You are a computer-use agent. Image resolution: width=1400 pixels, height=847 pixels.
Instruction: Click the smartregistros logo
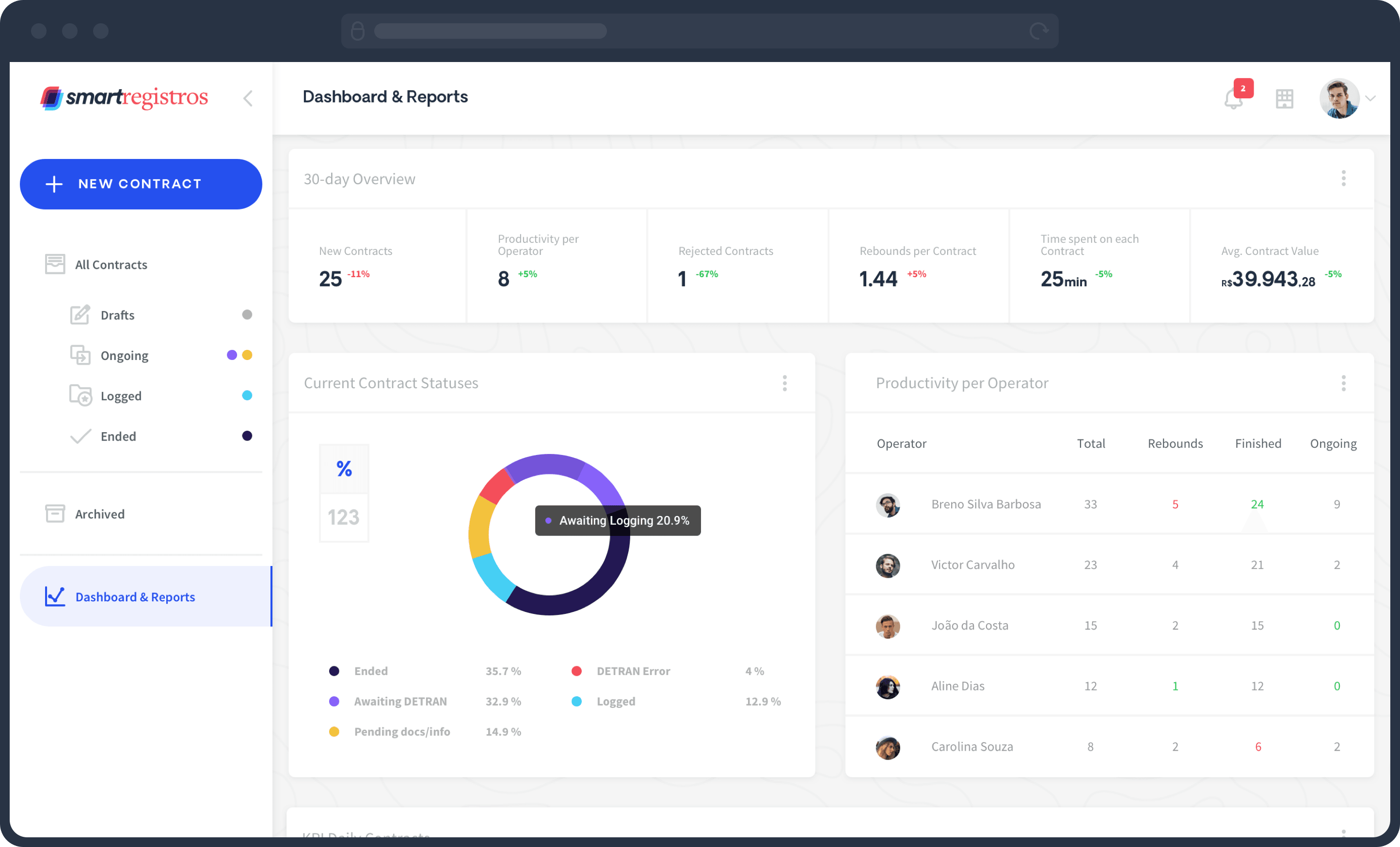pyautogui.click(x=124, y=98)
